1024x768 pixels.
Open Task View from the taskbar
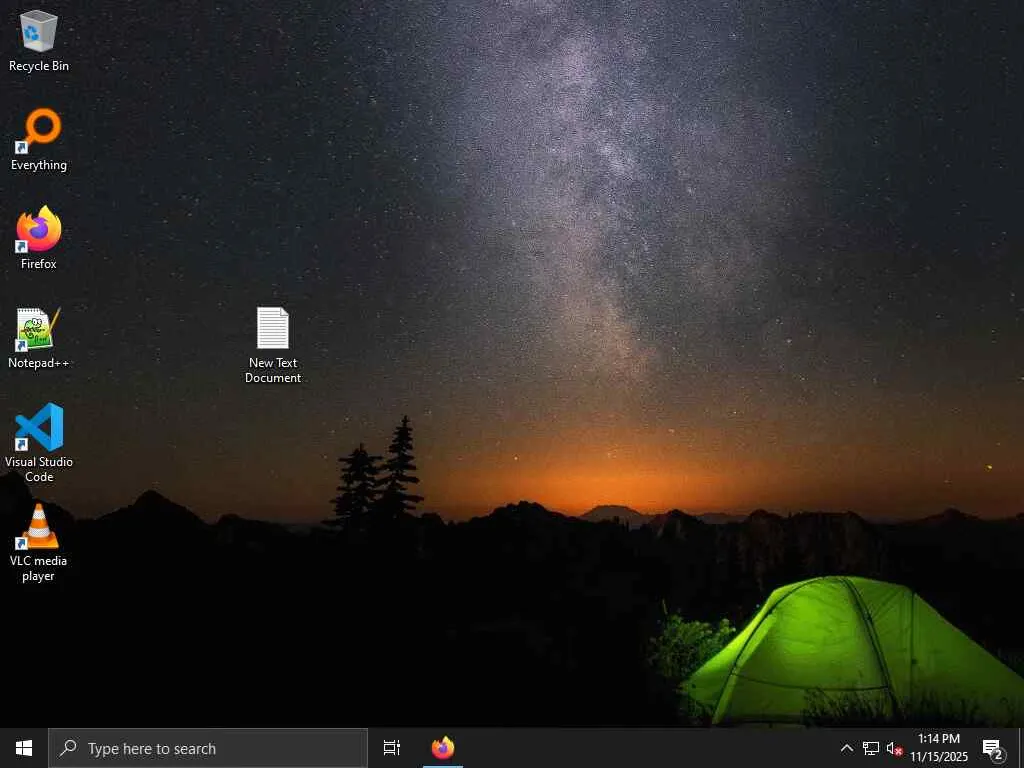tap(392, 748)
